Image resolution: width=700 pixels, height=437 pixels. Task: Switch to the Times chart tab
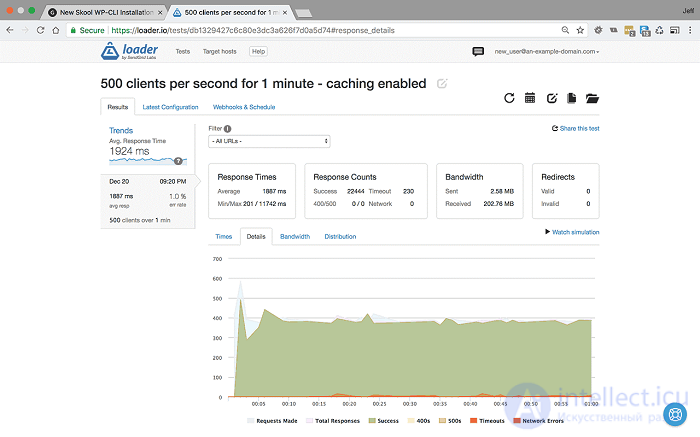pyautogui.click(x=224, y=236)
